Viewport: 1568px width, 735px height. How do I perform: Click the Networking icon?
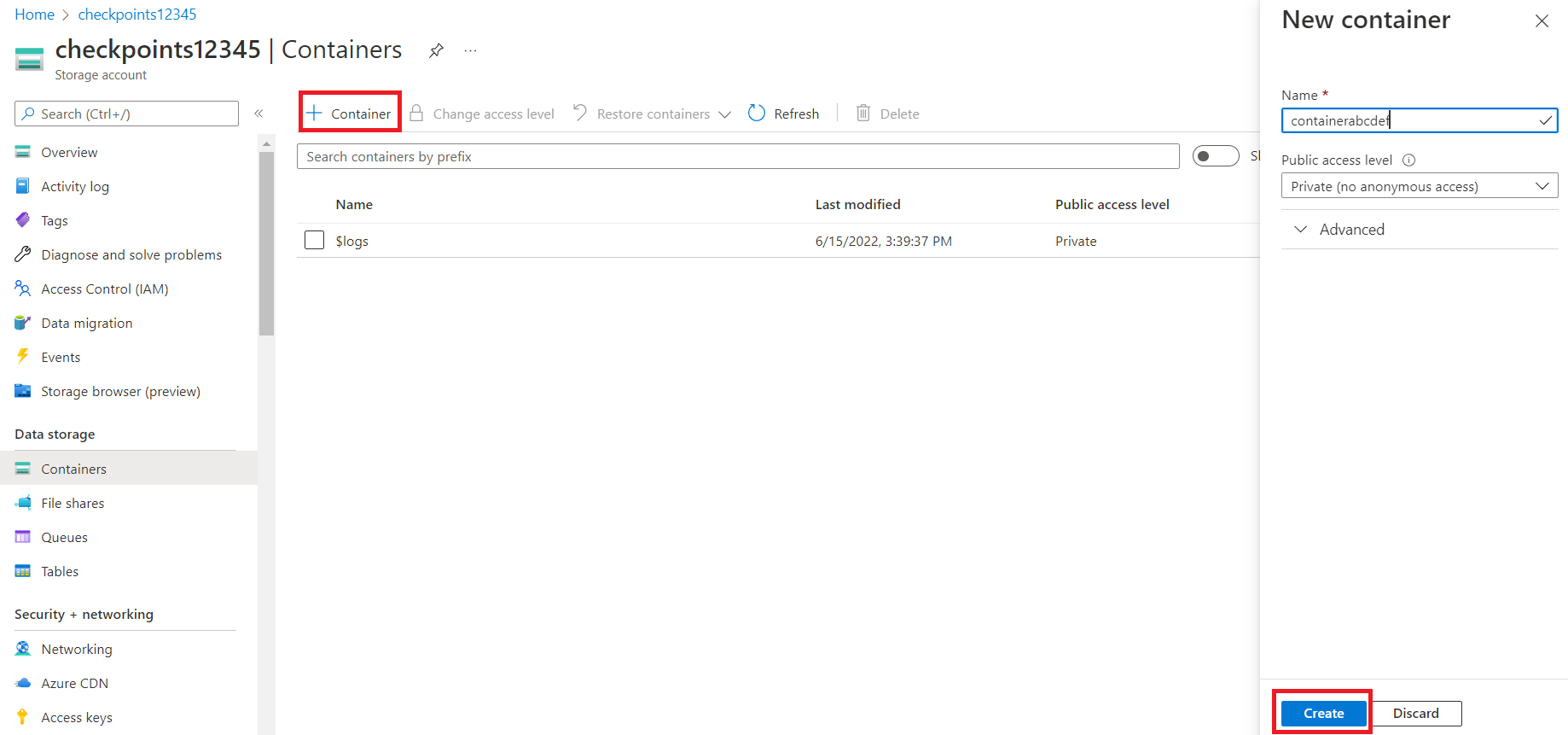(x=23, y=649)
